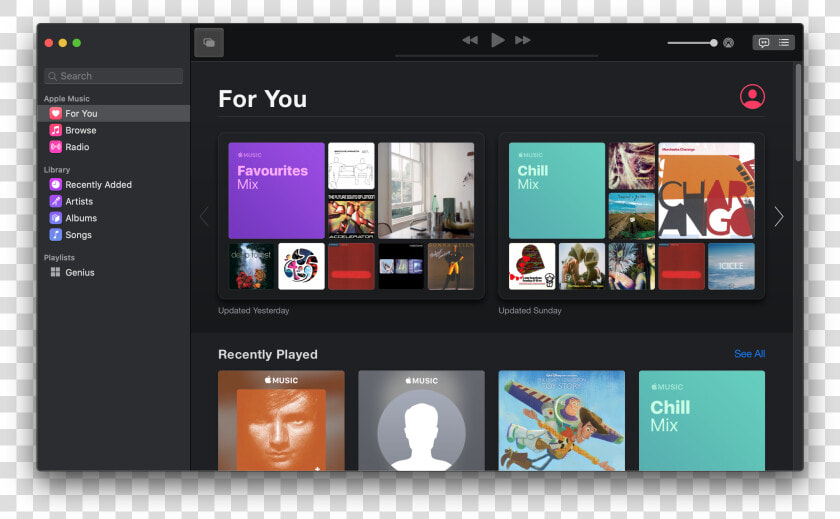Open the Accelerator album artwork
Image resolution: width=840 pixels, height=519 pixels.
coord(351,215)
